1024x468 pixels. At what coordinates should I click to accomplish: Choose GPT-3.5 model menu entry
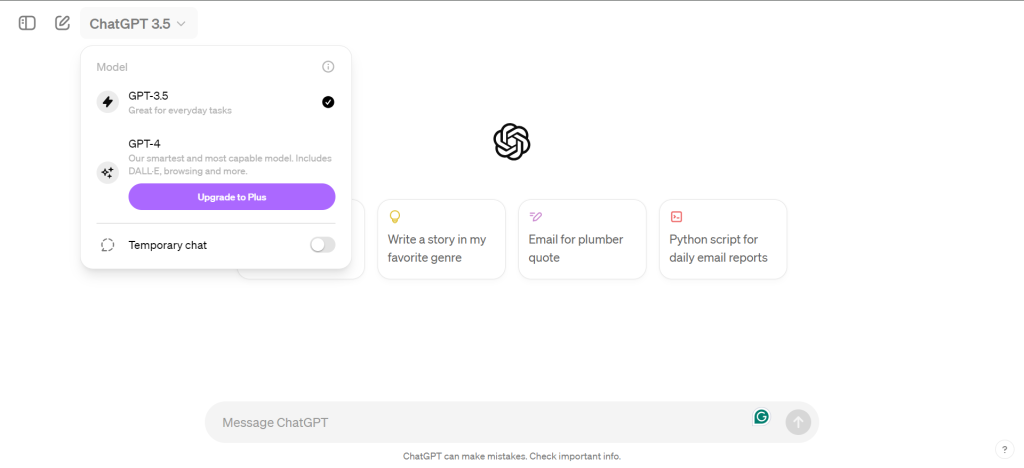point(216,102)
